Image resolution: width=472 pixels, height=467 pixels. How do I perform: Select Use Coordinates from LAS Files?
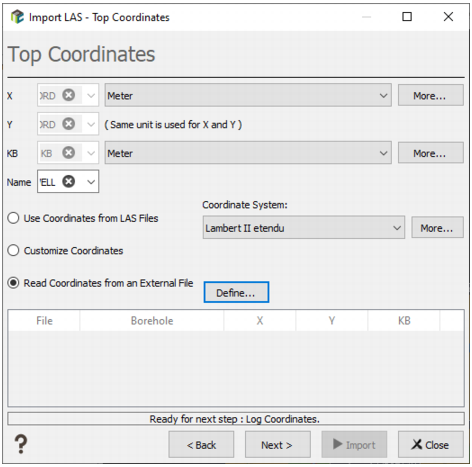(82, 218)
